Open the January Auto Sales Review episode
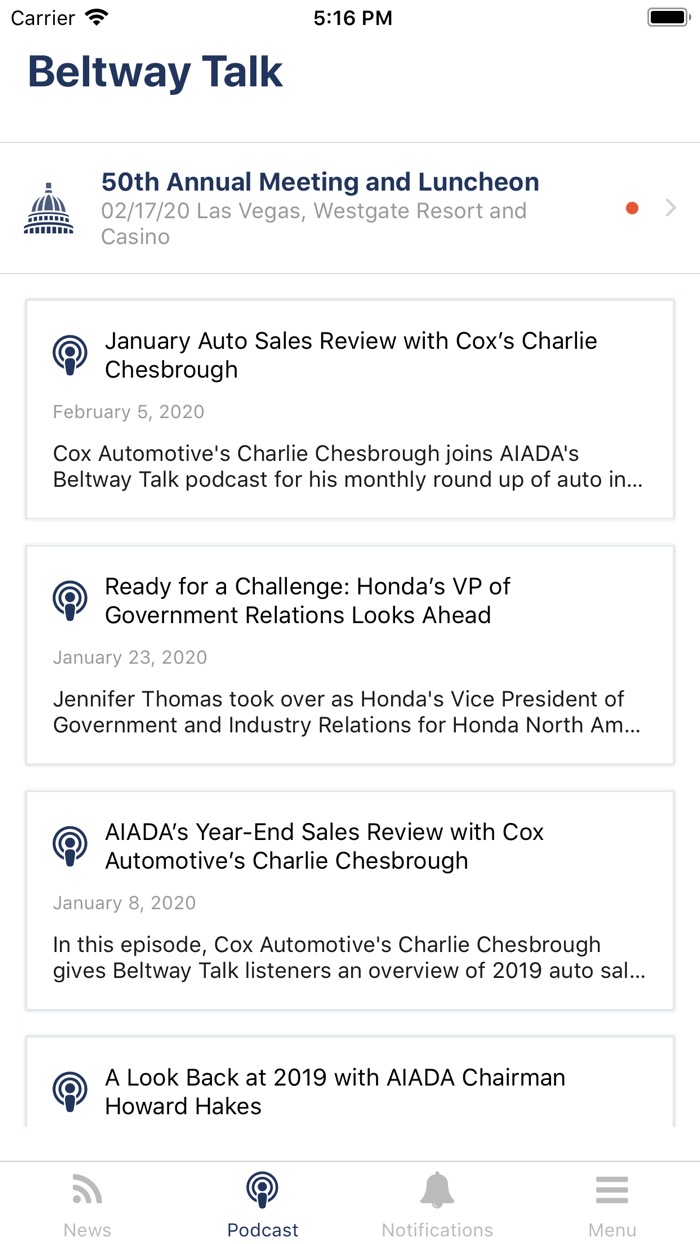The height and width of the screenshot is (1244, 700). (x=350, y=410)
